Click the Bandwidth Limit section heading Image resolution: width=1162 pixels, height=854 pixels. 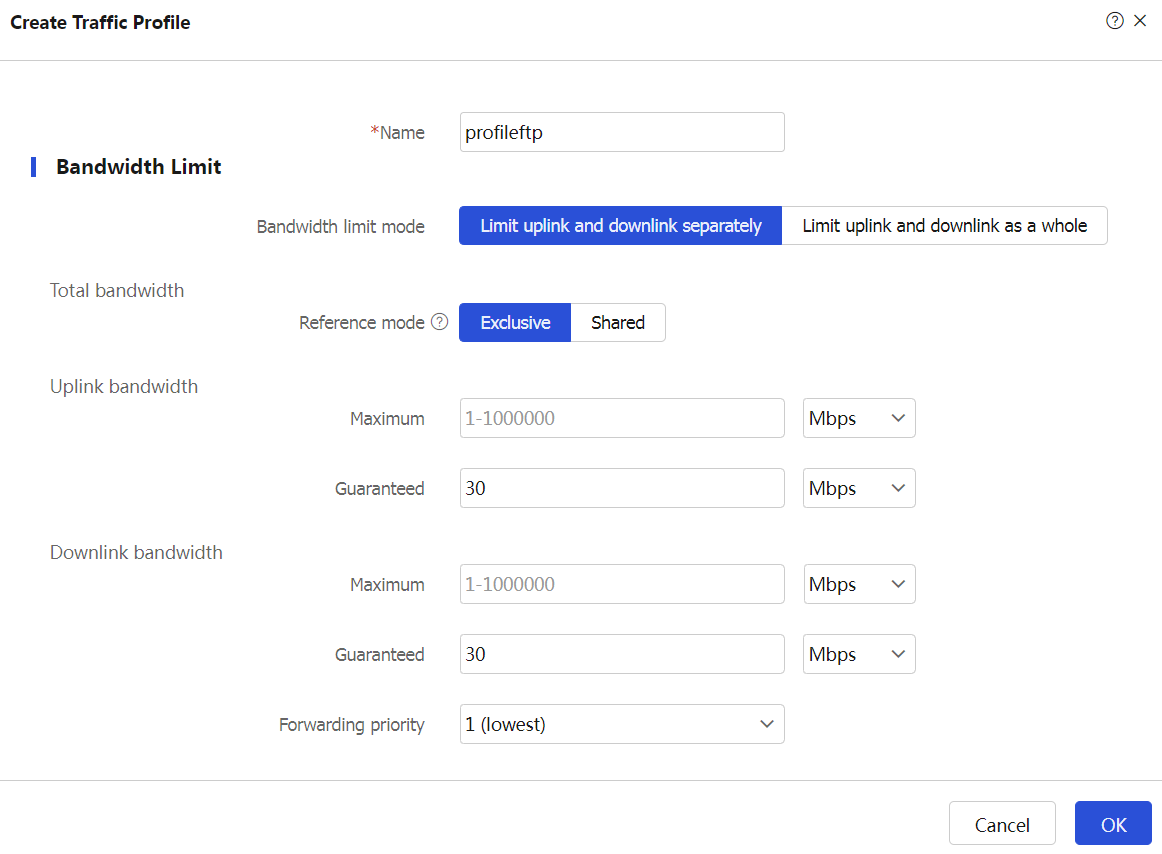click(x=139, y=167)
